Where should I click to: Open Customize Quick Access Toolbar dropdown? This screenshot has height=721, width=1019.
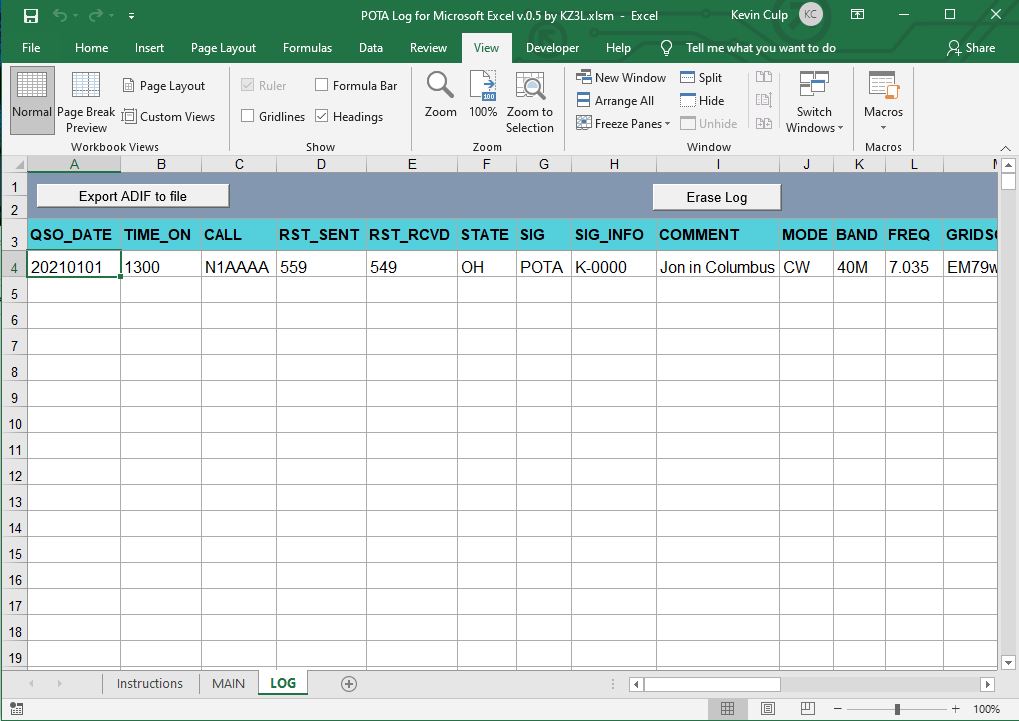(x=131, y=16)
